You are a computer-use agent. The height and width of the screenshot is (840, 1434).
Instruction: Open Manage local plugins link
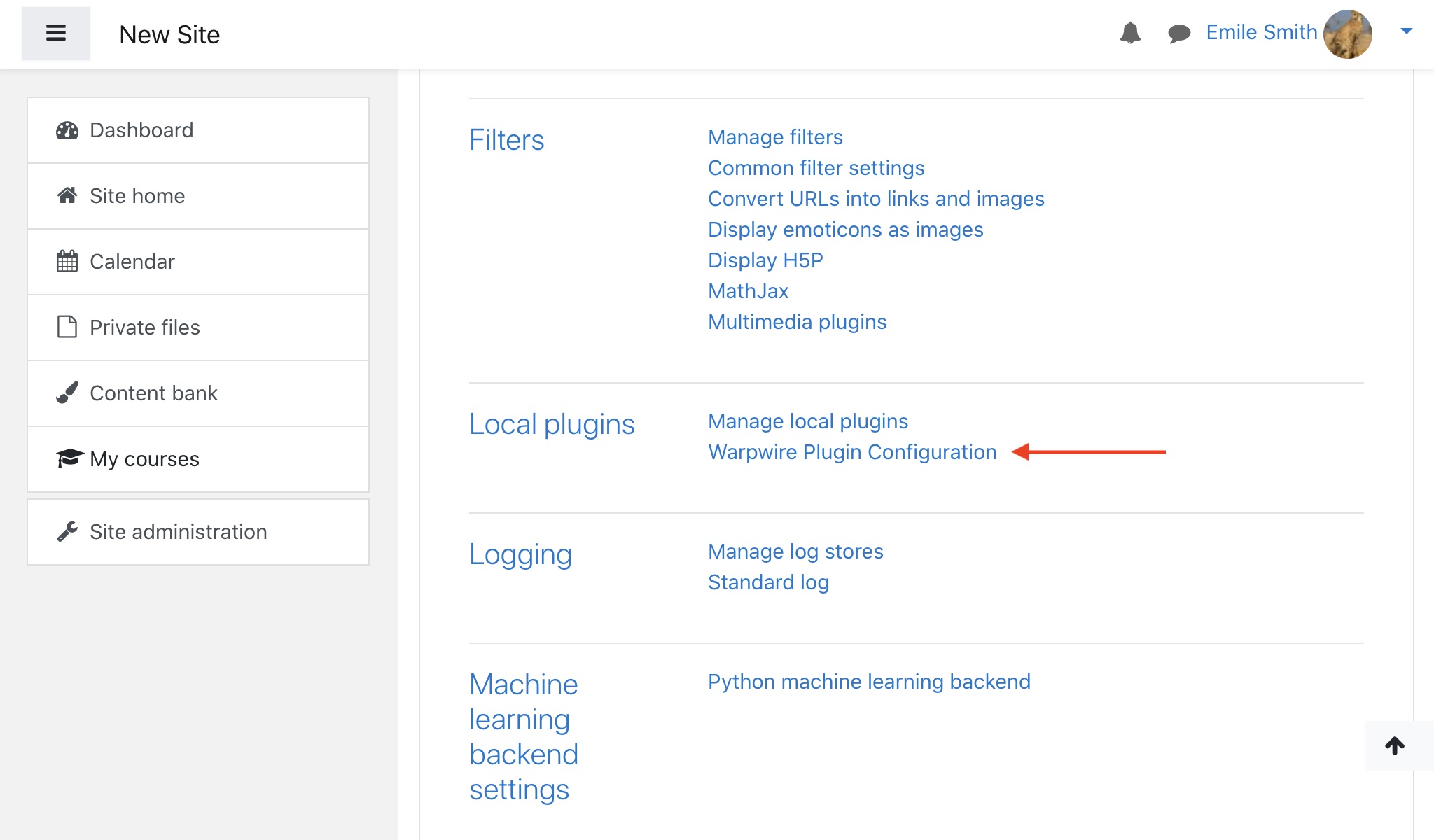[808, 421]
